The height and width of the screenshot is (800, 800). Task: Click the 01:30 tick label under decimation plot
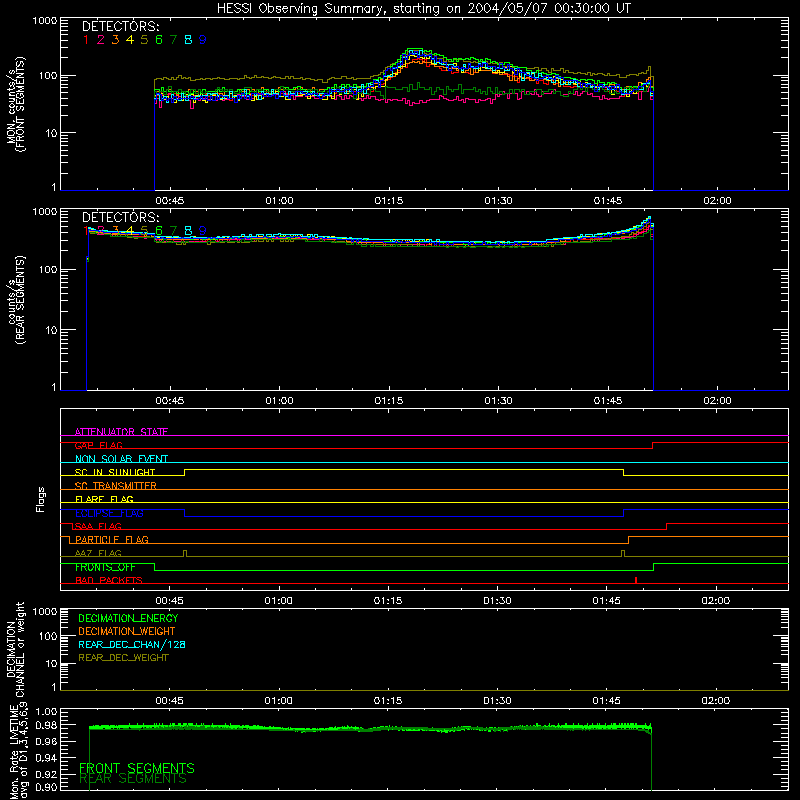pyautogui.click(x=497, y=701)
